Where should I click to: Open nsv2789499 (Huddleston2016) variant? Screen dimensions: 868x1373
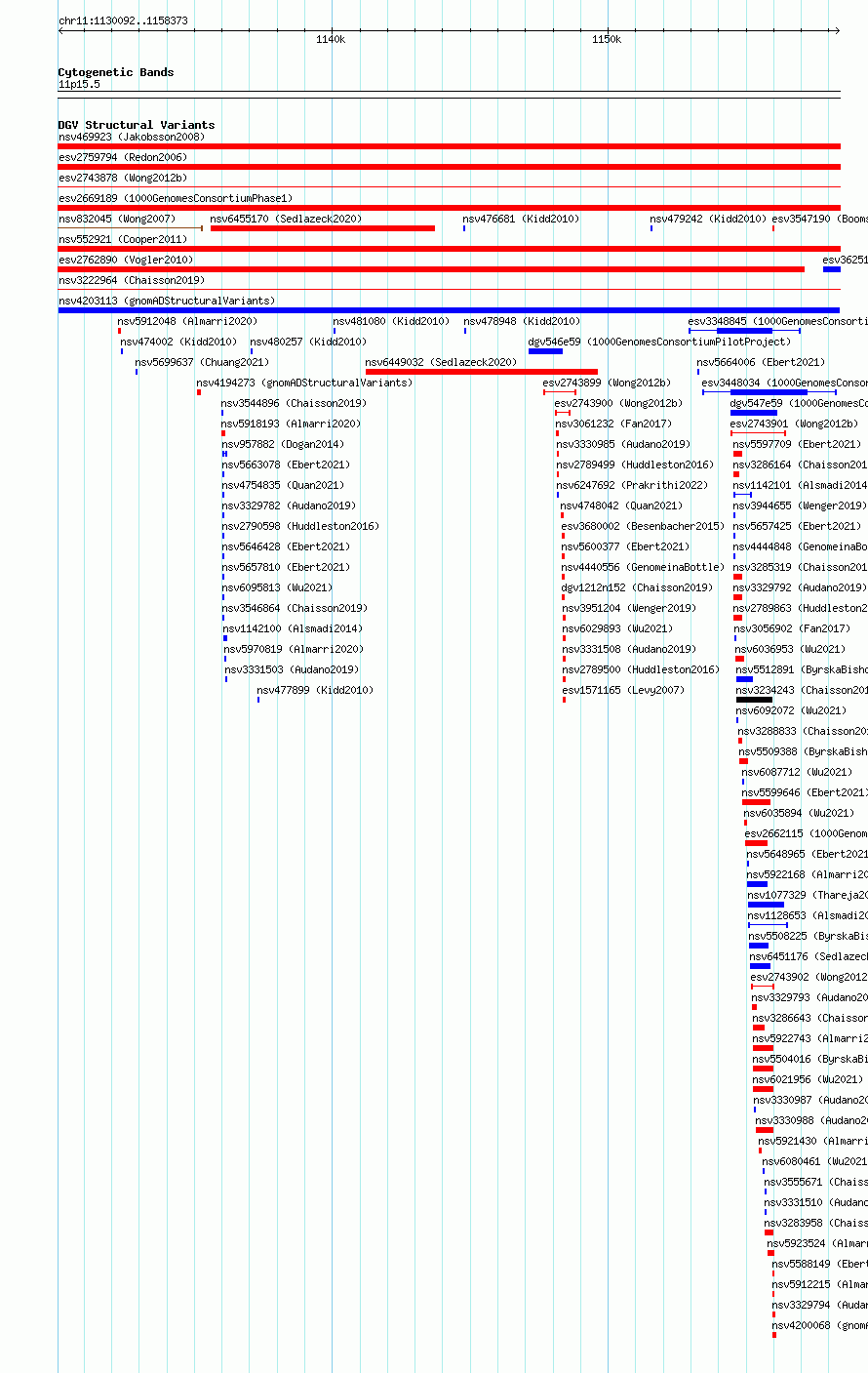[x=635, y=464]
